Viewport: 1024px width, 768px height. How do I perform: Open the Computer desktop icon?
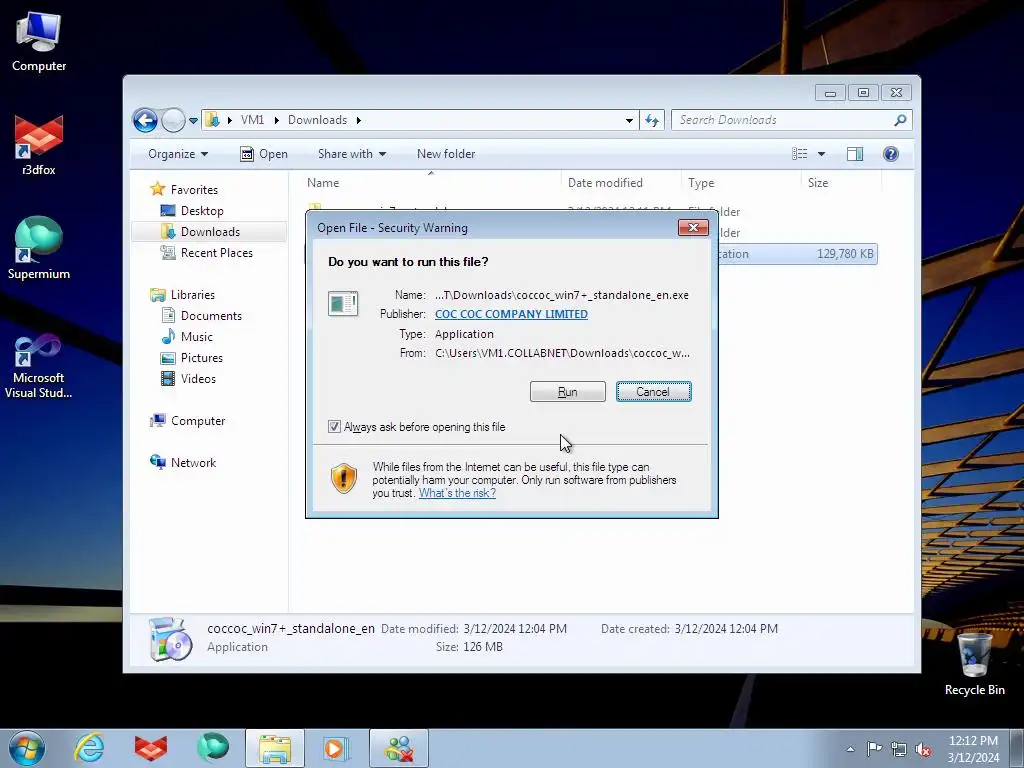39,42
